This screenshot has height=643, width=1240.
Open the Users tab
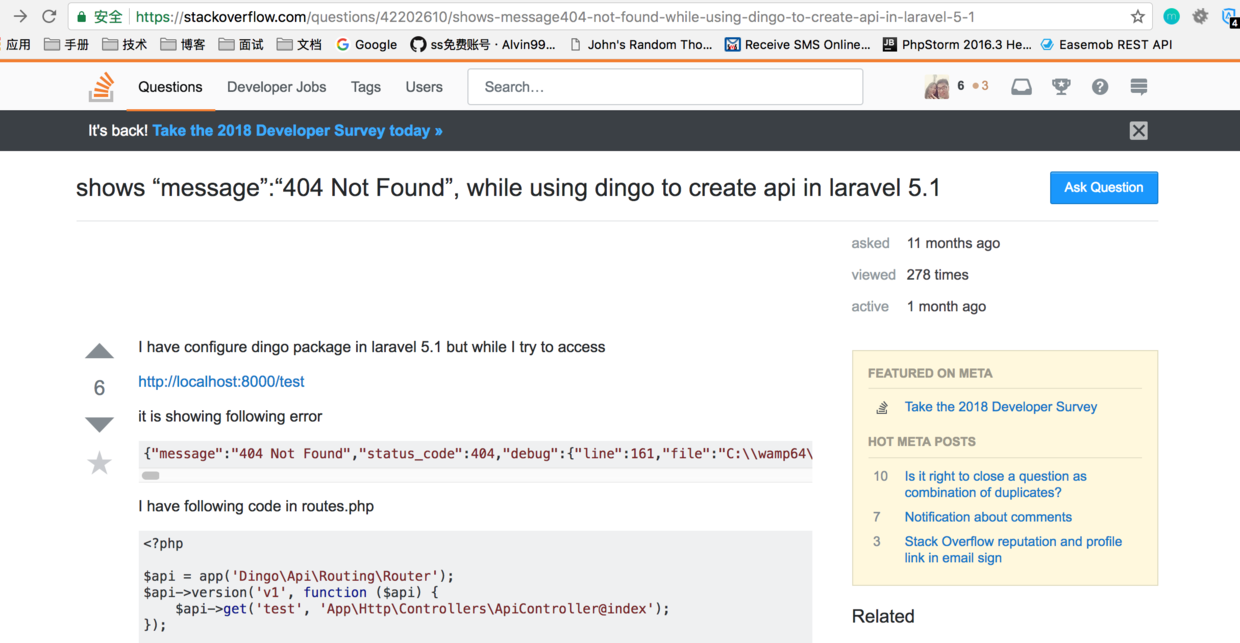click(424, 87)
